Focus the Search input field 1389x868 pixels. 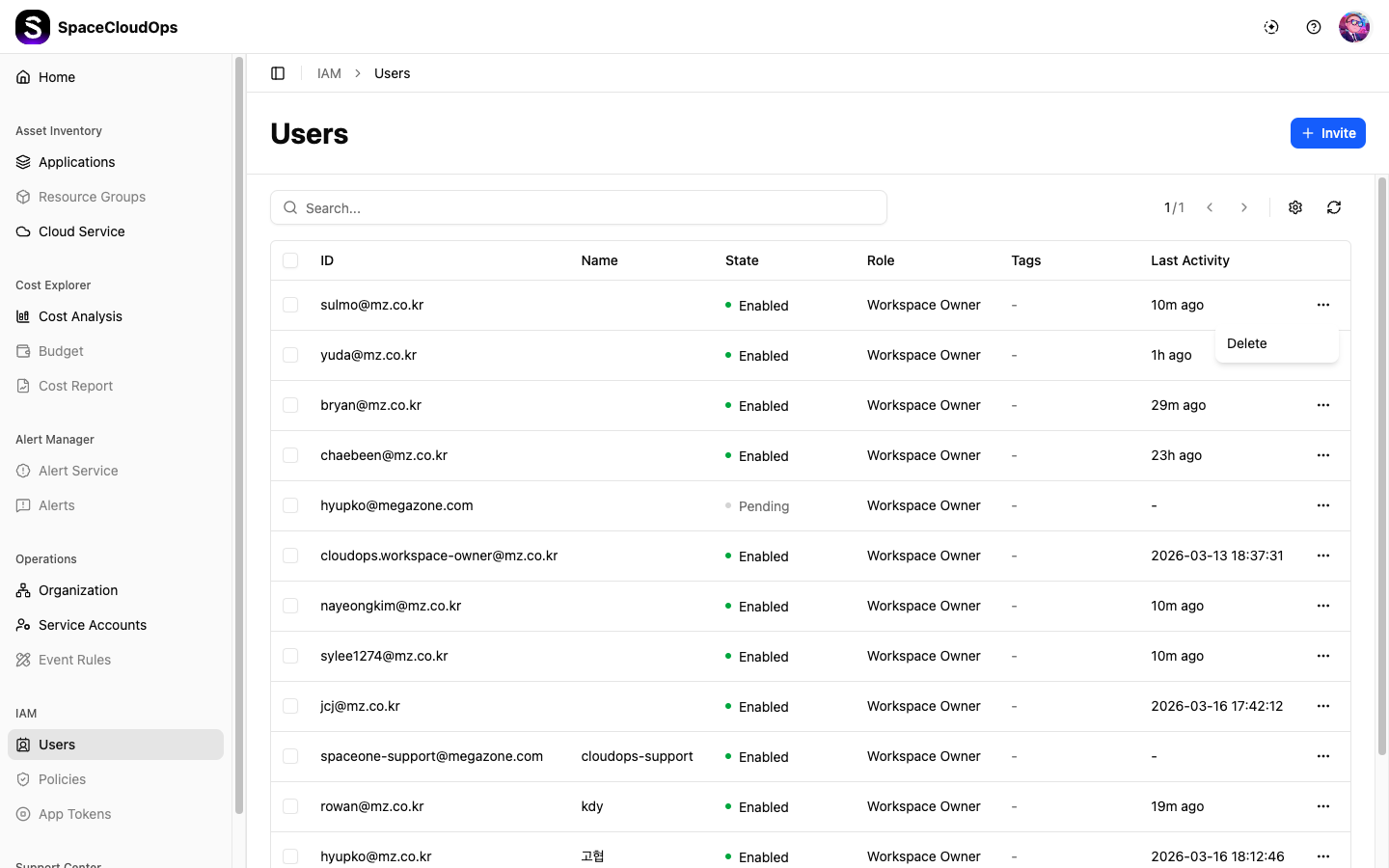pos(588,207)
